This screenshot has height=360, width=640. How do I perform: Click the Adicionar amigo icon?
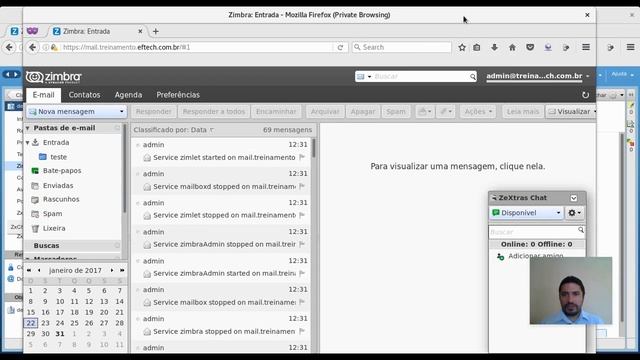coord(500,256)
